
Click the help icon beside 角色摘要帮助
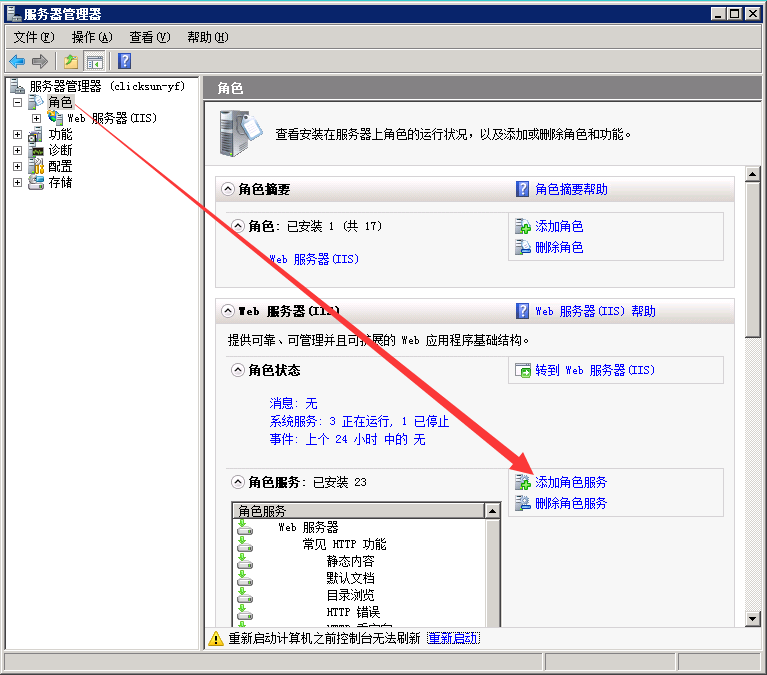[523, 189]
